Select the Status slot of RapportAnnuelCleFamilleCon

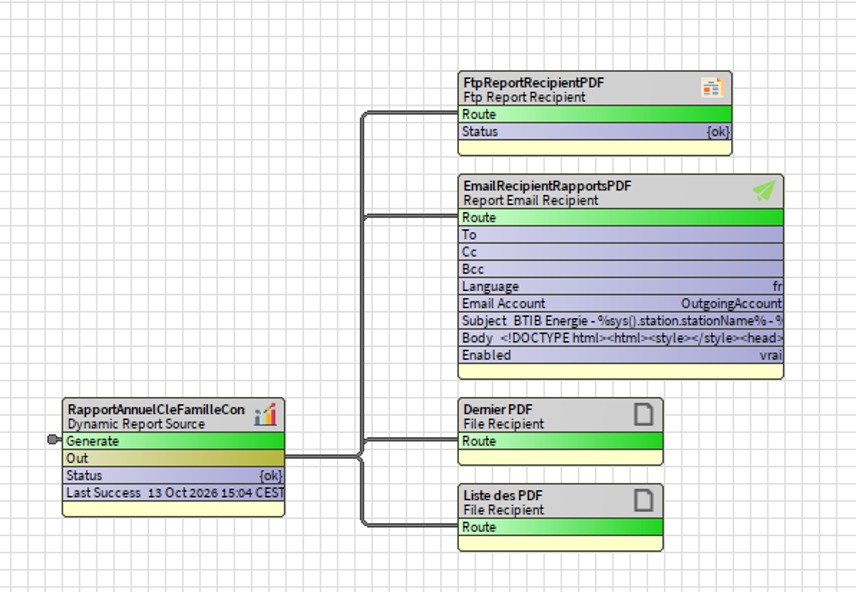(174, 476)
